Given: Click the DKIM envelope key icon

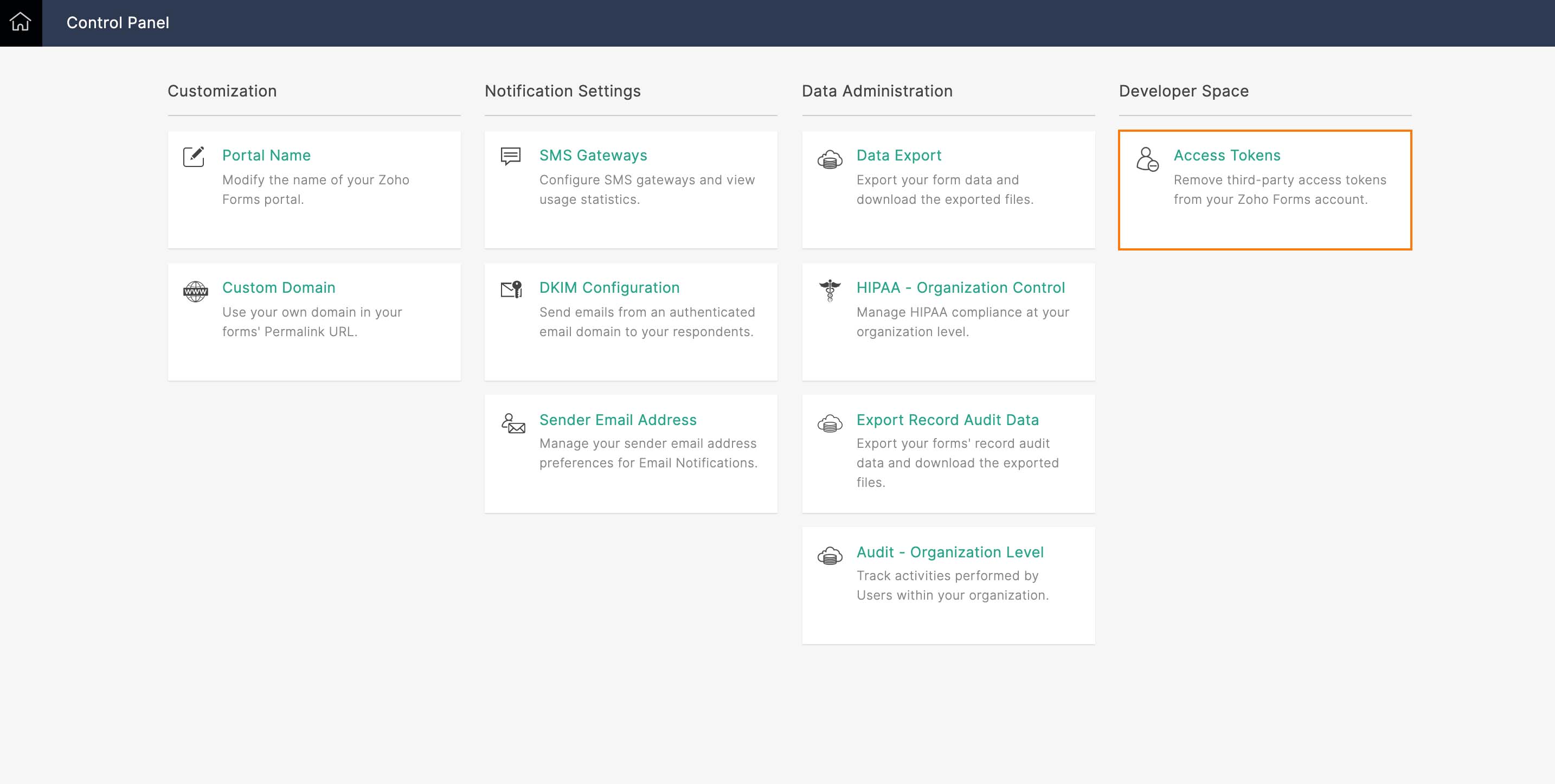Looking at the screenshot, I should click(511, 289).
